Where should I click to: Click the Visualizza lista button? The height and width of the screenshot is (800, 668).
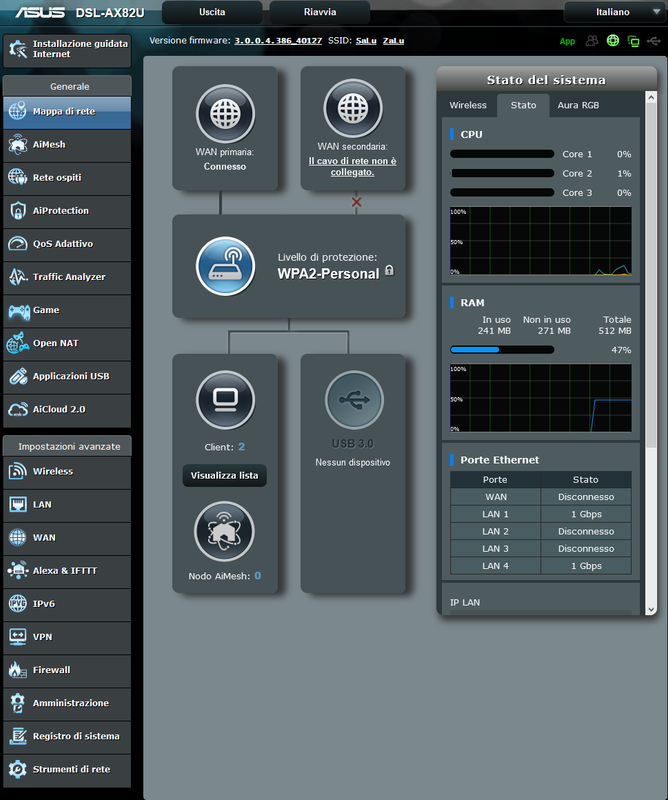(225, 476)
